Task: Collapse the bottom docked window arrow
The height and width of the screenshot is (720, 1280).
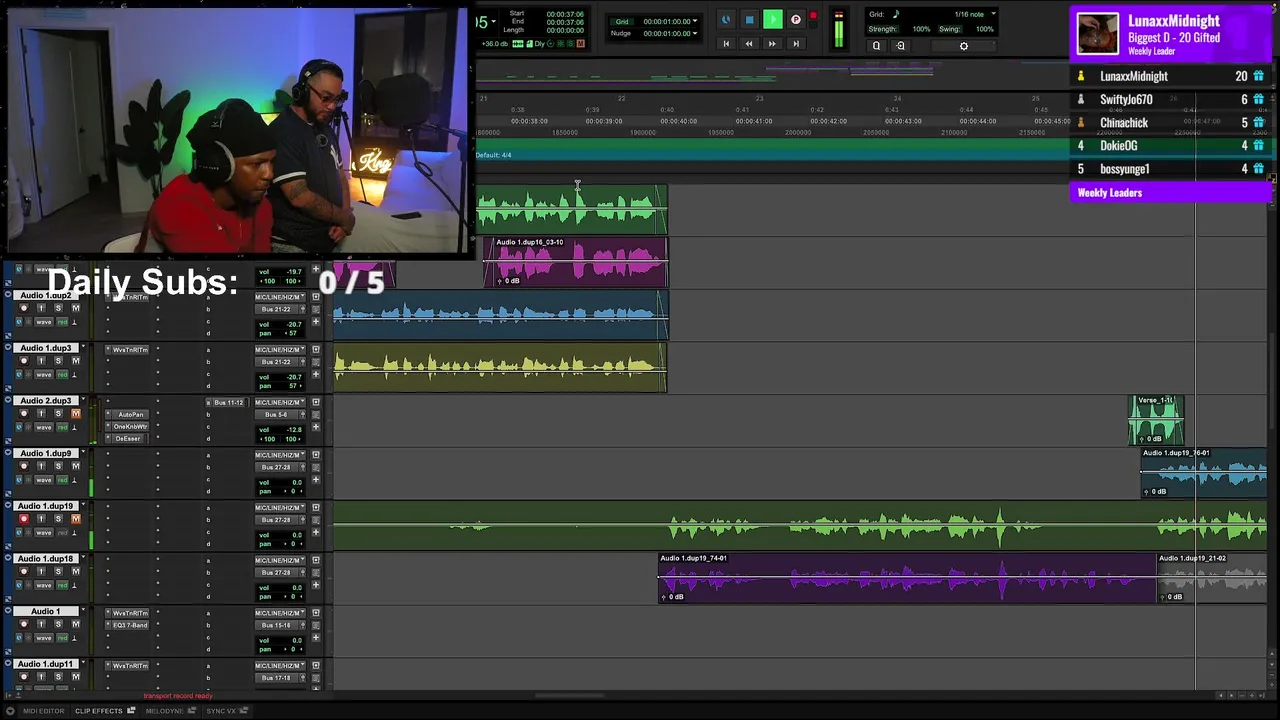Action: pos(9,711)
